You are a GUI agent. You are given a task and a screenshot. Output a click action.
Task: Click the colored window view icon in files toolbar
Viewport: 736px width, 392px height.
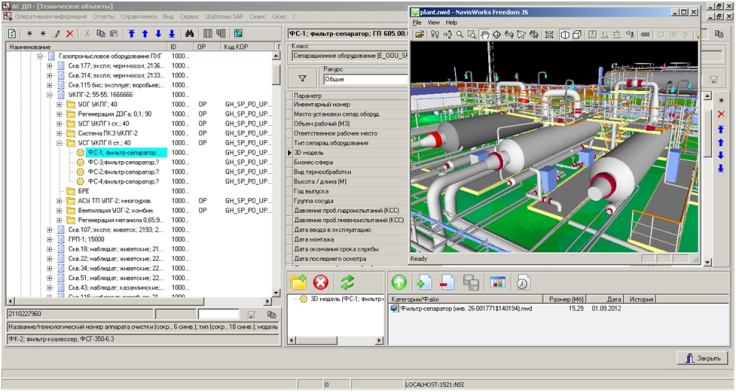point(497,282)
